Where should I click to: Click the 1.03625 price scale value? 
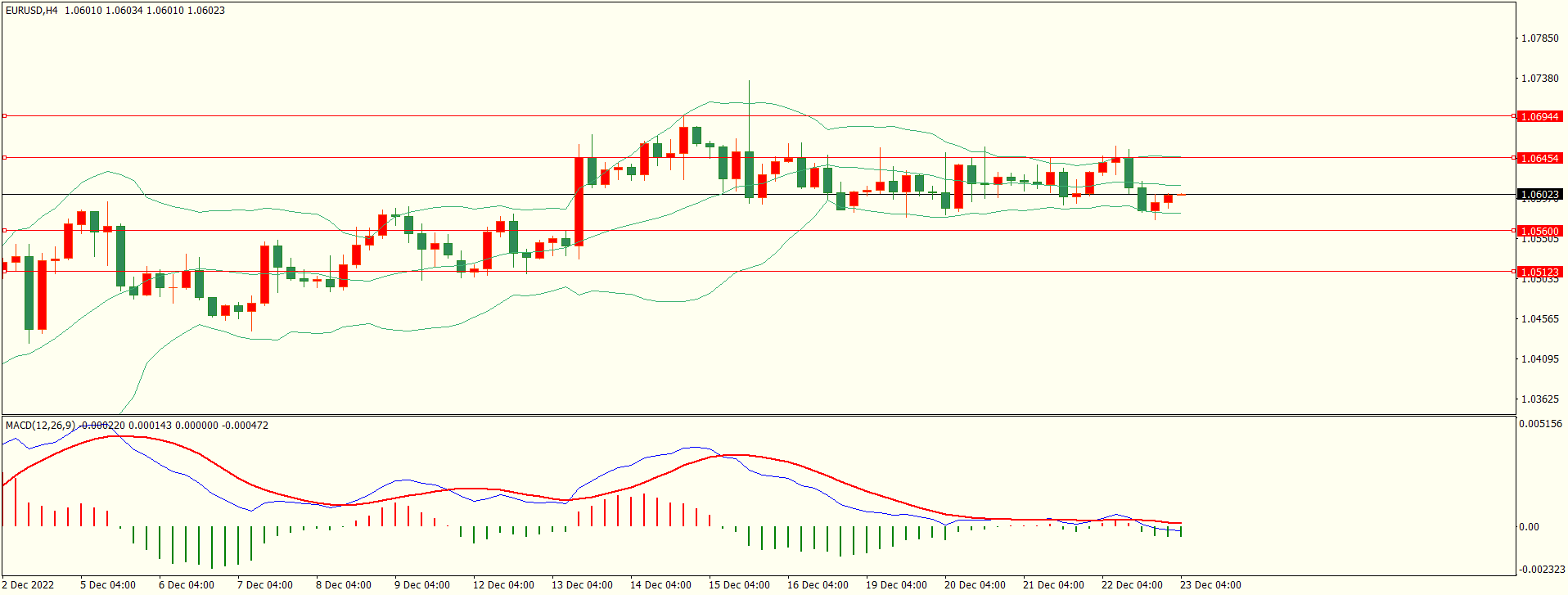(x=1539, y=399)
